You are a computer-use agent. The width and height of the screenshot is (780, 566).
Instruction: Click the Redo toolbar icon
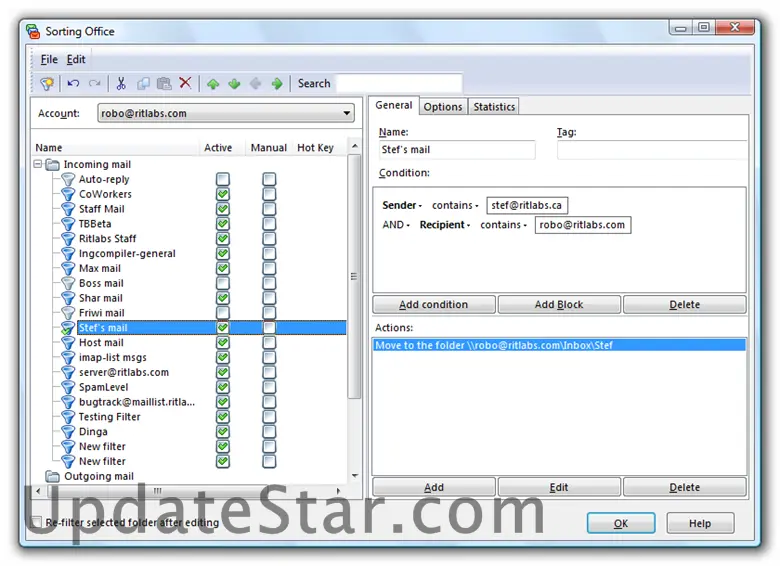point(95,83)
